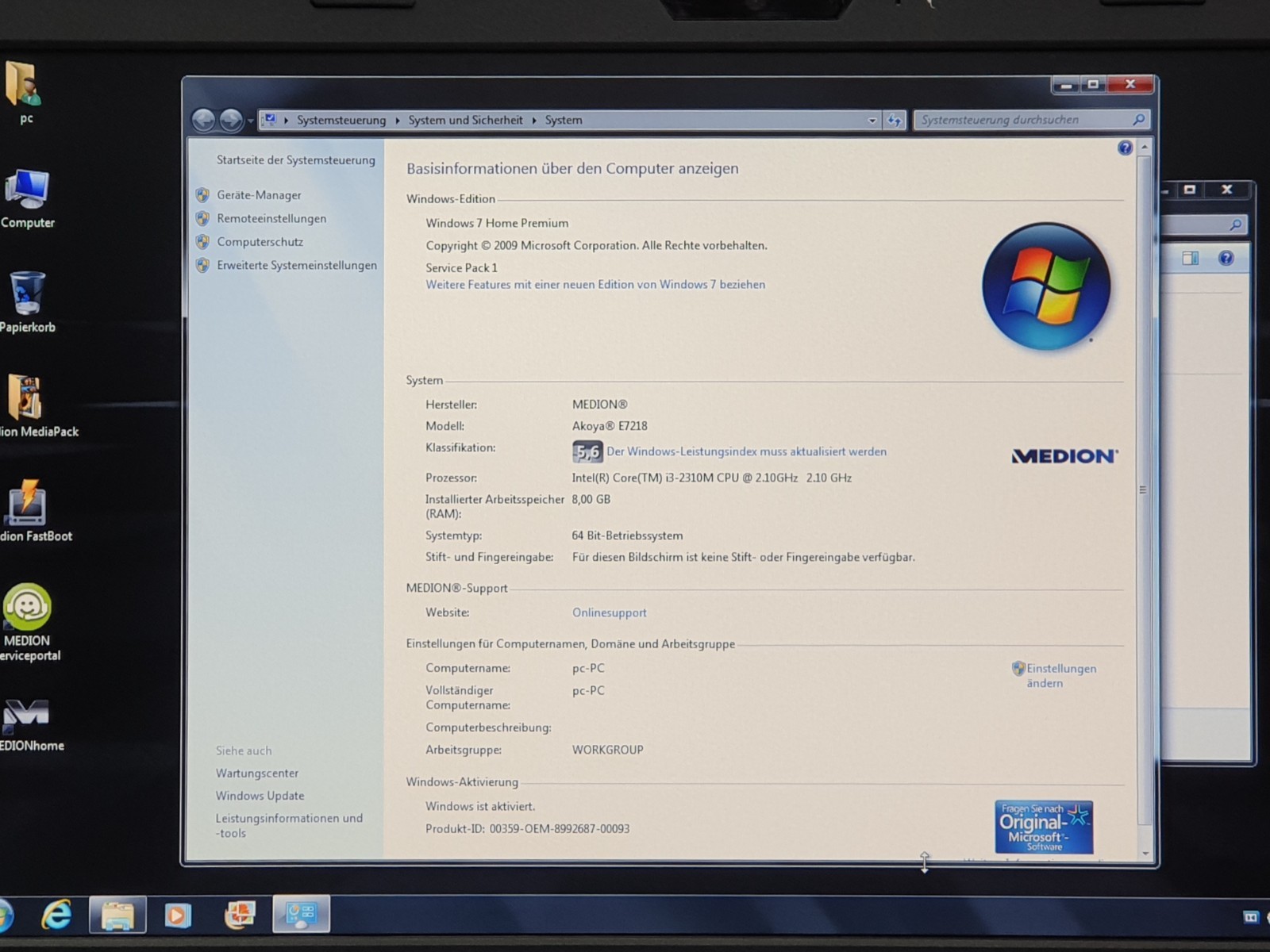Expand the arrow before Systemsteuerung breadcrumb
The image size is (1270, 952).
tap(286, 121)
